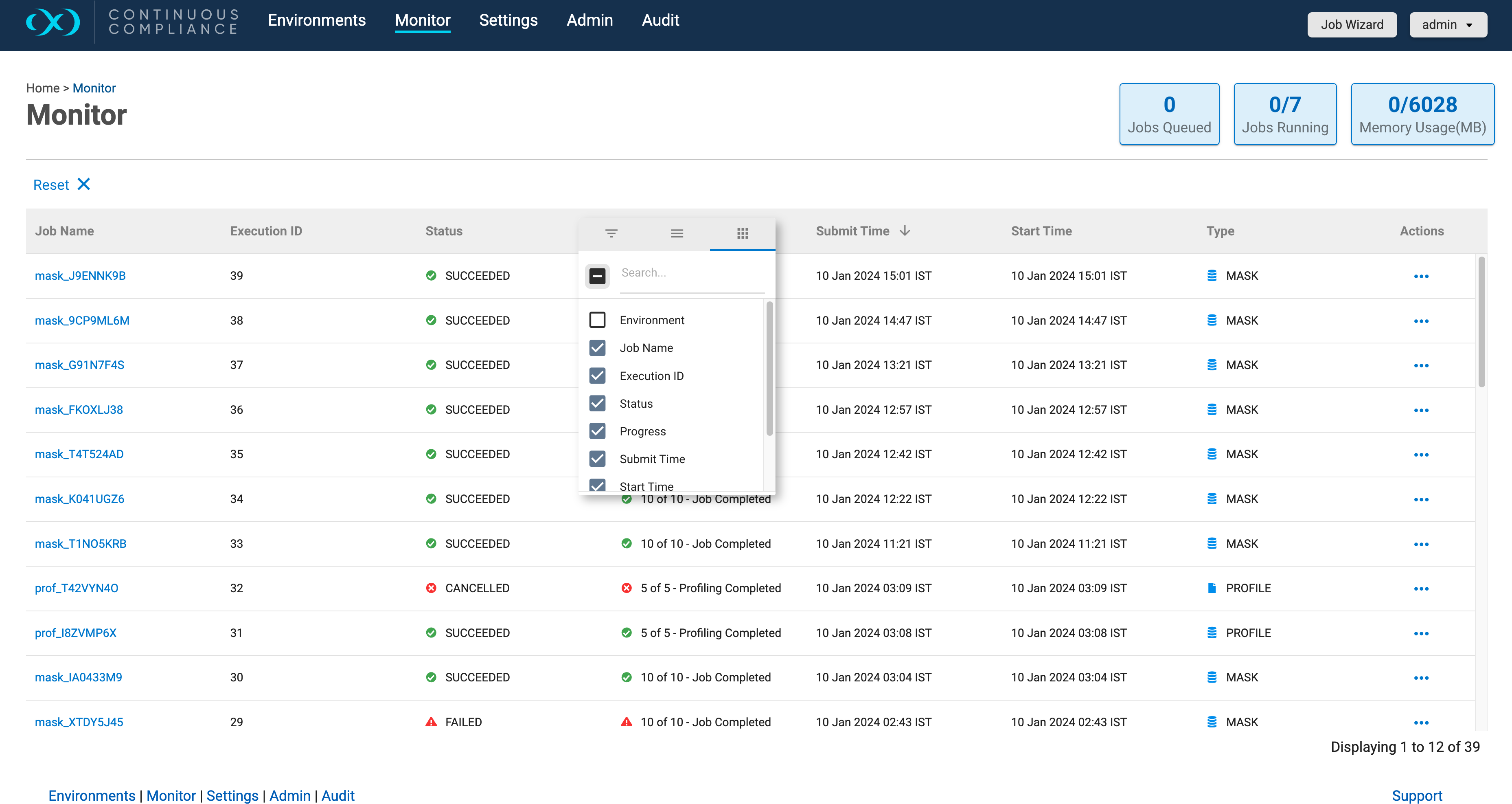This screenshot has width=1512, height=804.
Task: Open the filter tab icon in column menu
Action: pyautogui.click(x=611, y=233)
